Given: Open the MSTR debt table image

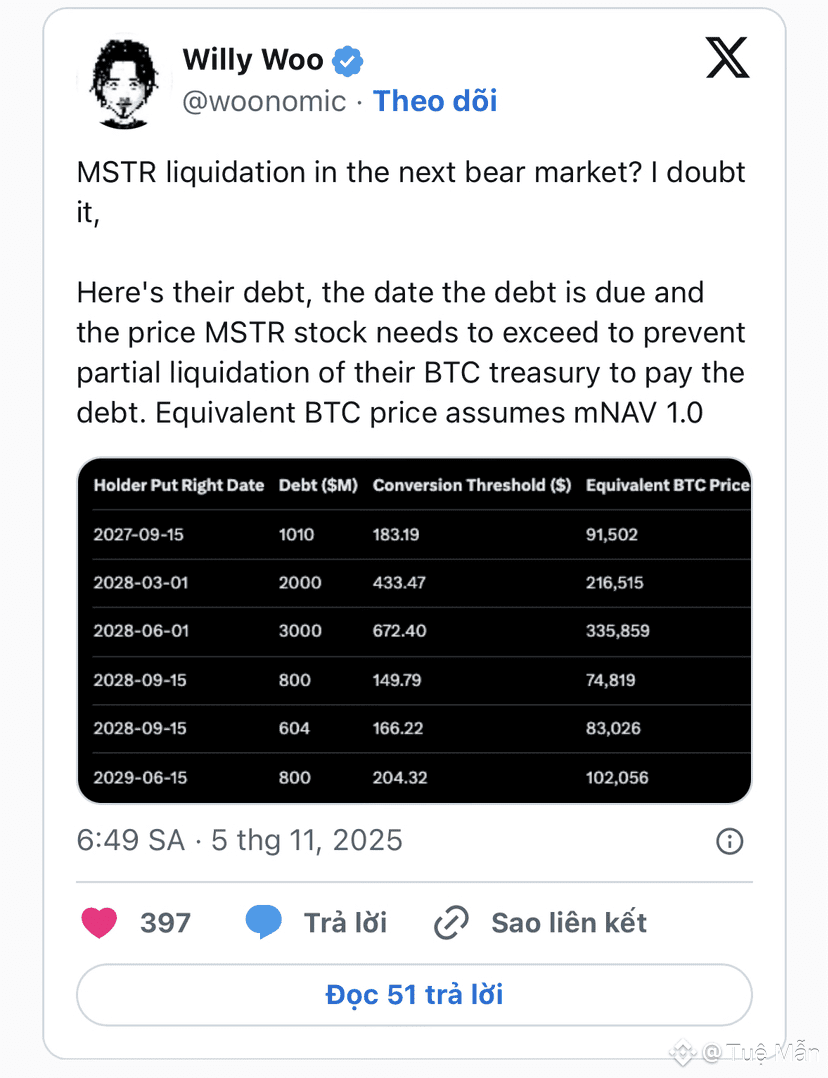Looking at the screenshot, I should pos(414,630).
